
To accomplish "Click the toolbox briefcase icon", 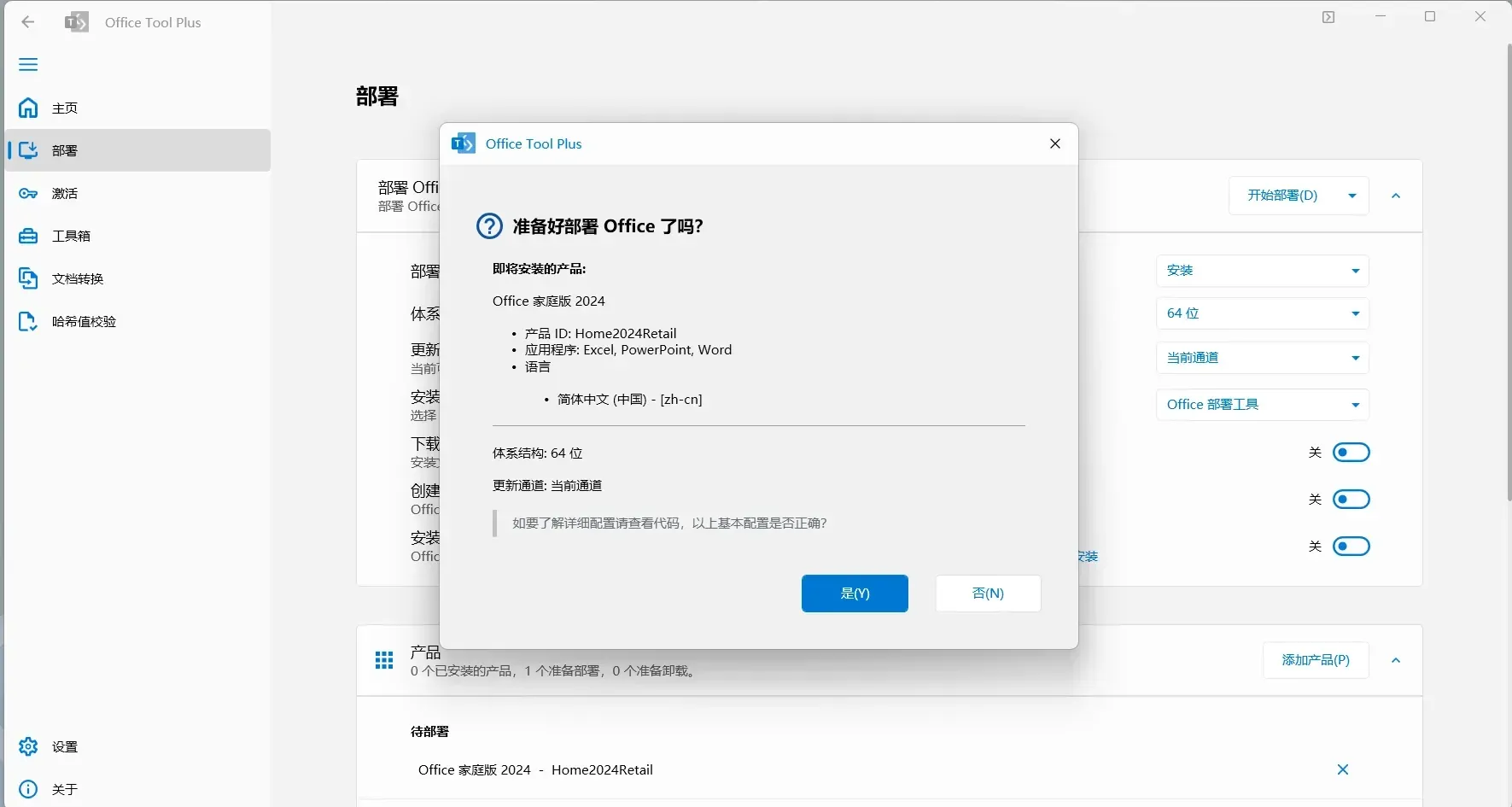I will coord(28,236).
